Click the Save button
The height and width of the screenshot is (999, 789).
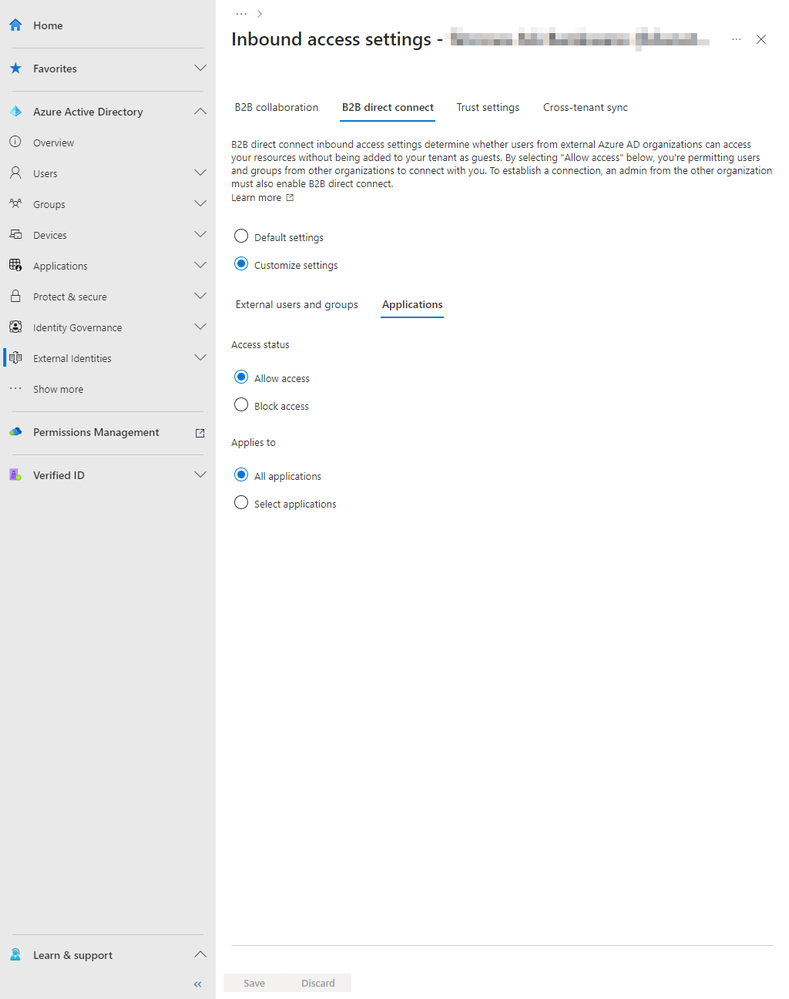pos(254,983)
